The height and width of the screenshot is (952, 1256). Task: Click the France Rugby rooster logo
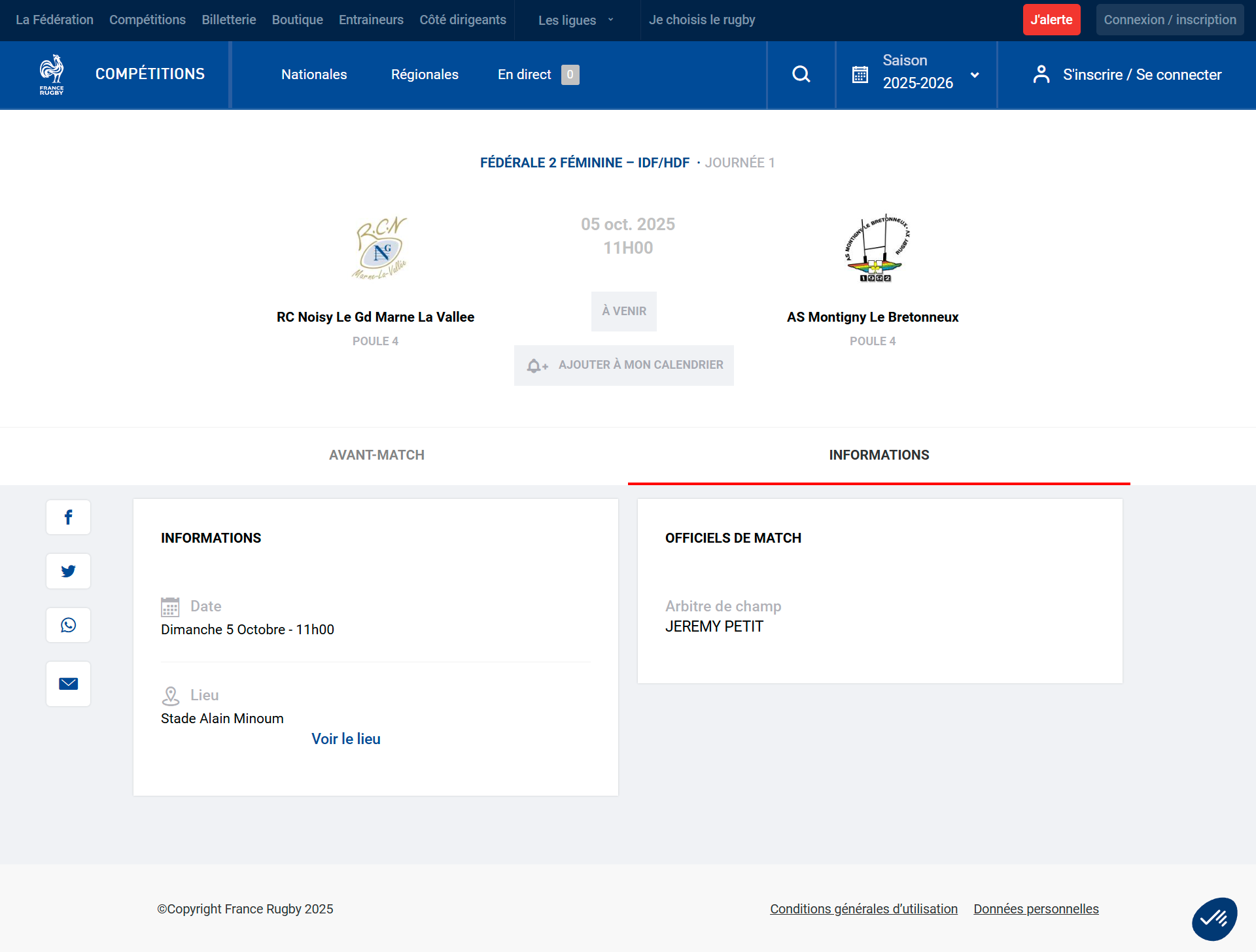[52, 74]
